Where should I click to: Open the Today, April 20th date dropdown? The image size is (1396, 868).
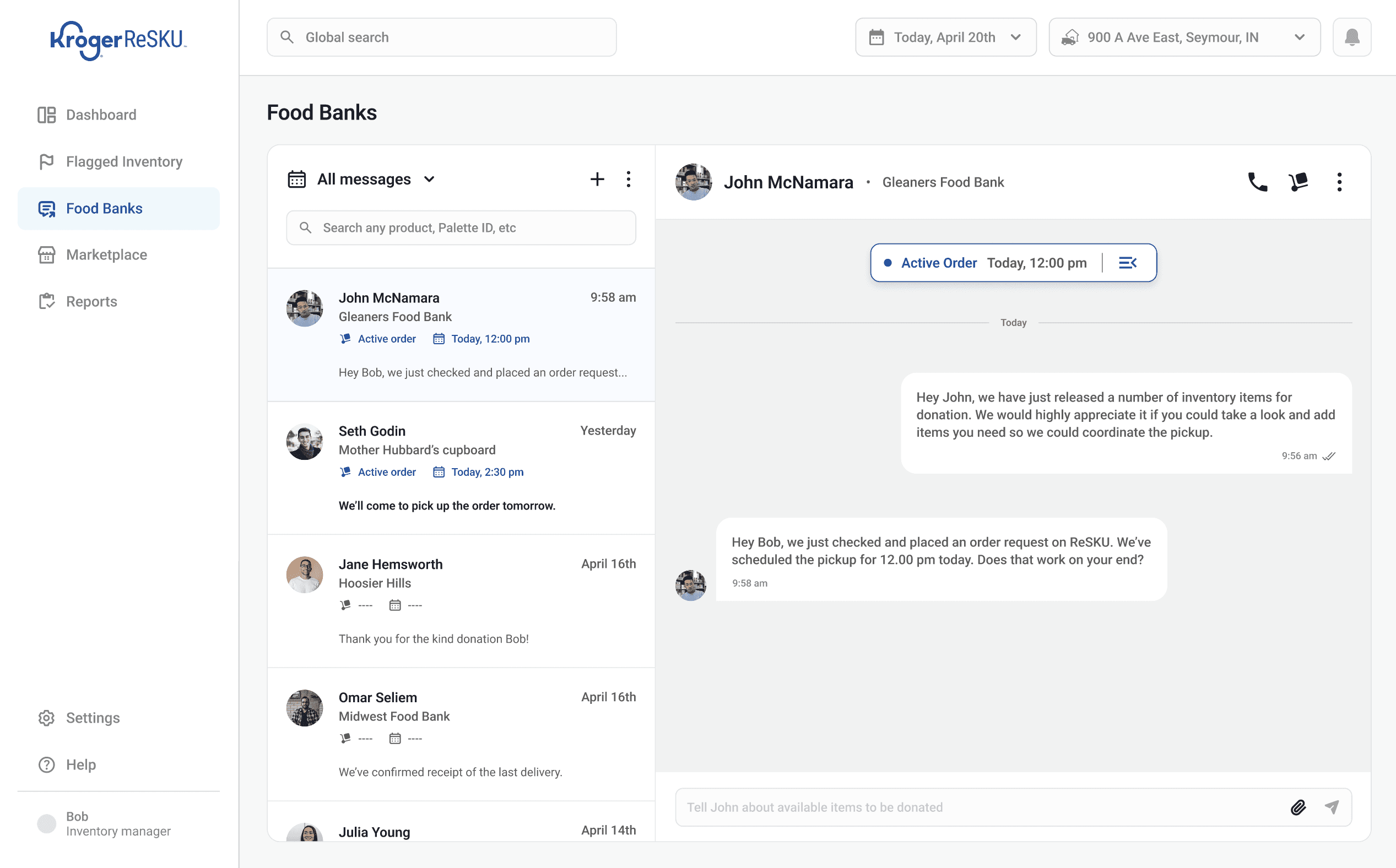coord(945,37)
